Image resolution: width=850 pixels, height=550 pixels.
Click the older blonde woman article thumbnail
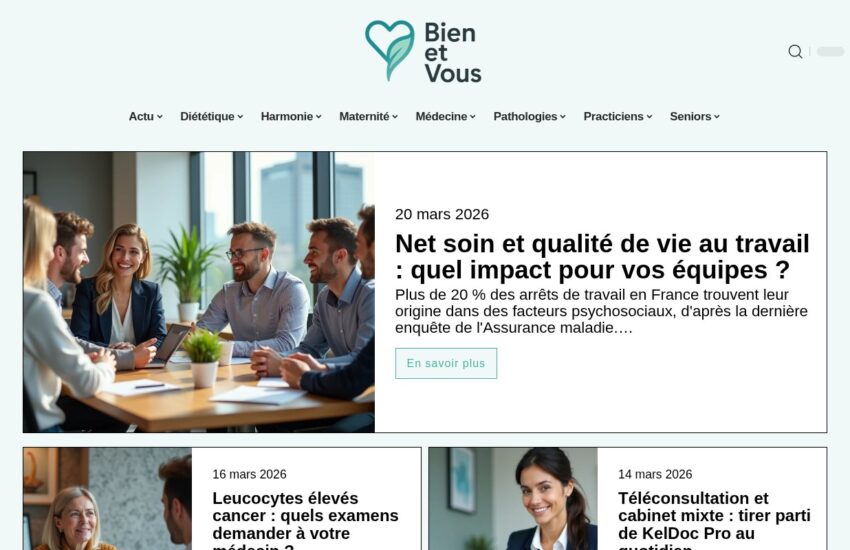(107, 499)
